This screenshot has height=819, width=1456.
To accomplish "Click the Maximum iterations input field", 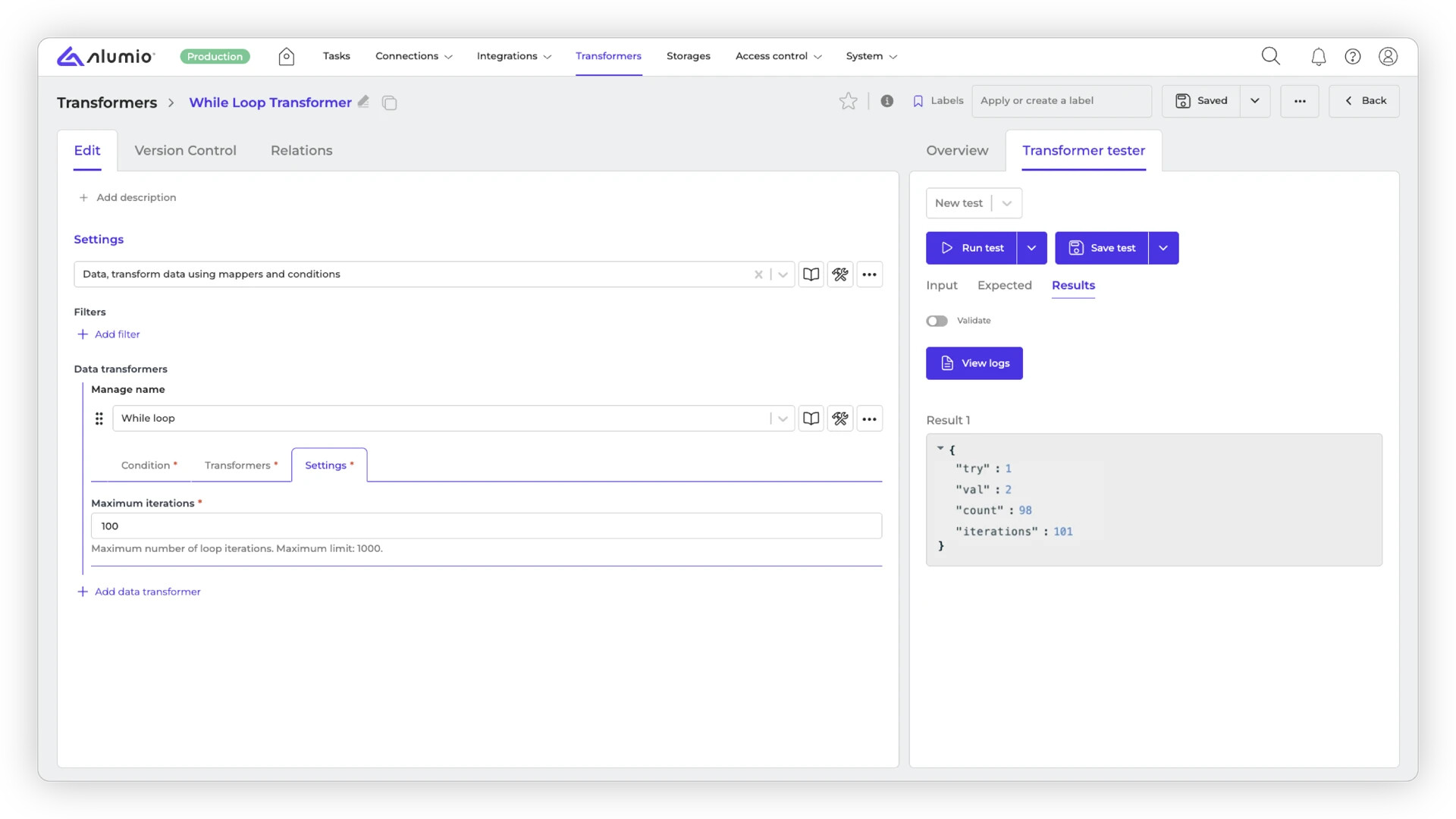I will 485,526.
